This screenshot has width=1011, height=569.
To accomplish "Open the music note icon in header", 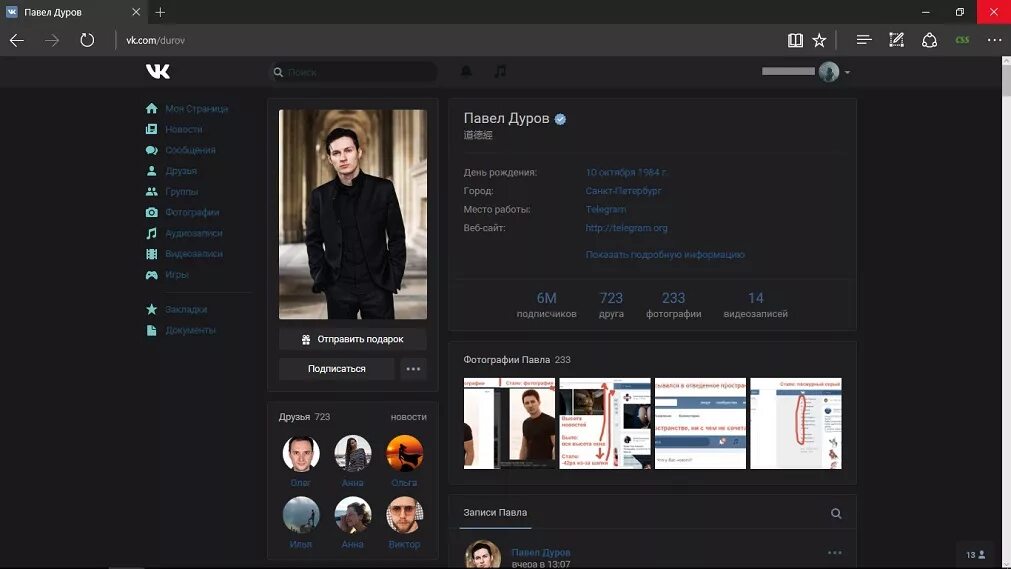I will pos(500,71).
